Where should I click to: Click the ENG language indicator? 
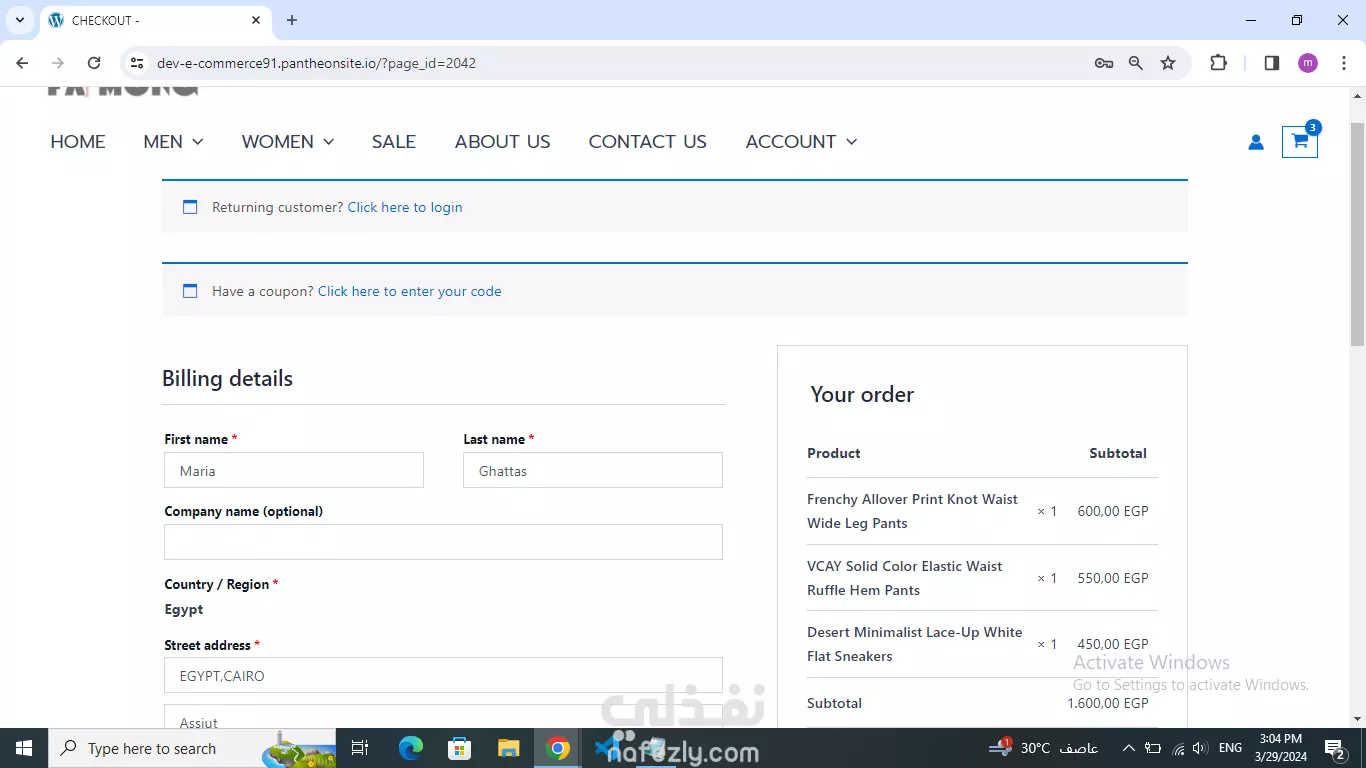click(x=1231, y=748)
